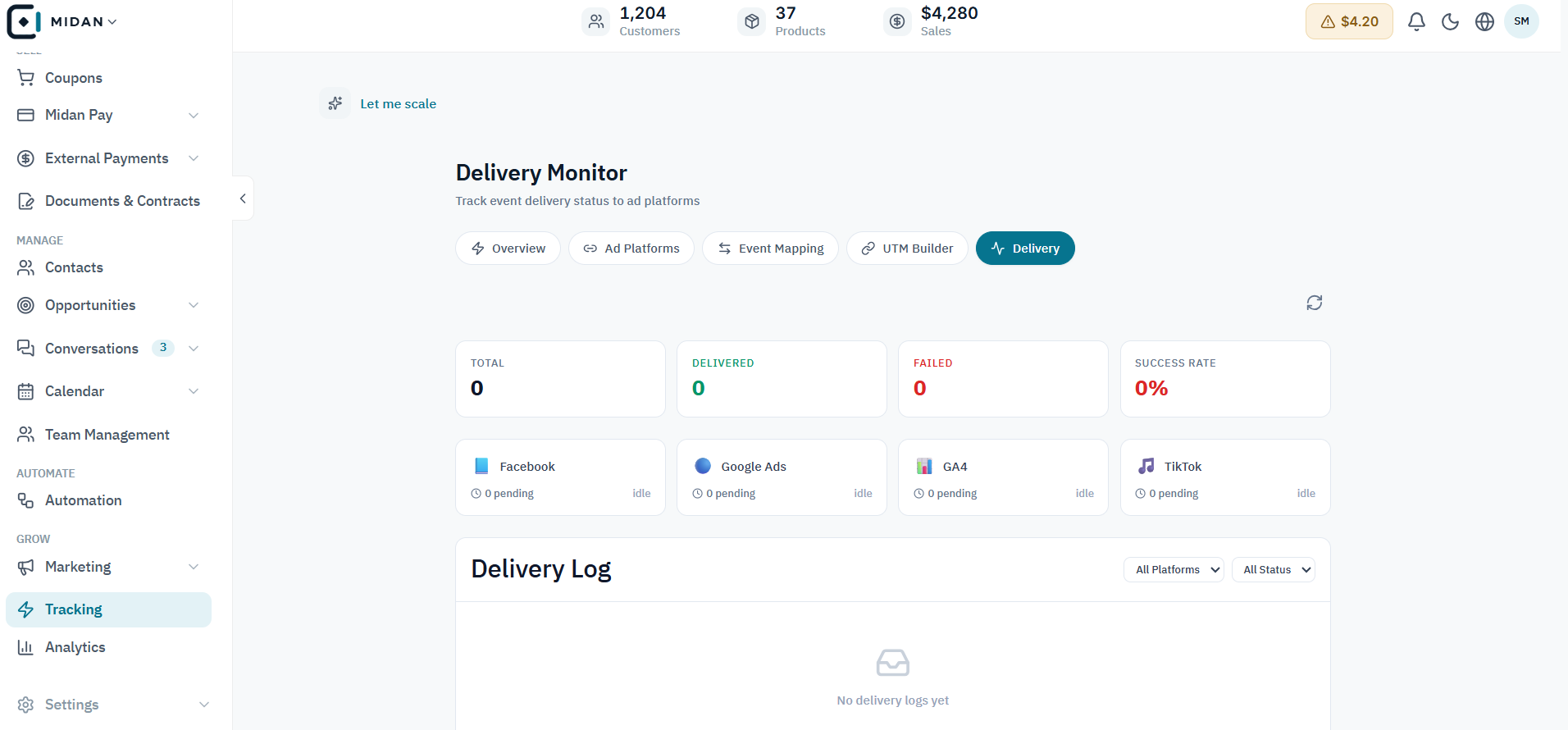Viewport: 1568px width, 730px height.
Task: Click the Midan logo icon
Action: tap(24, 21)
